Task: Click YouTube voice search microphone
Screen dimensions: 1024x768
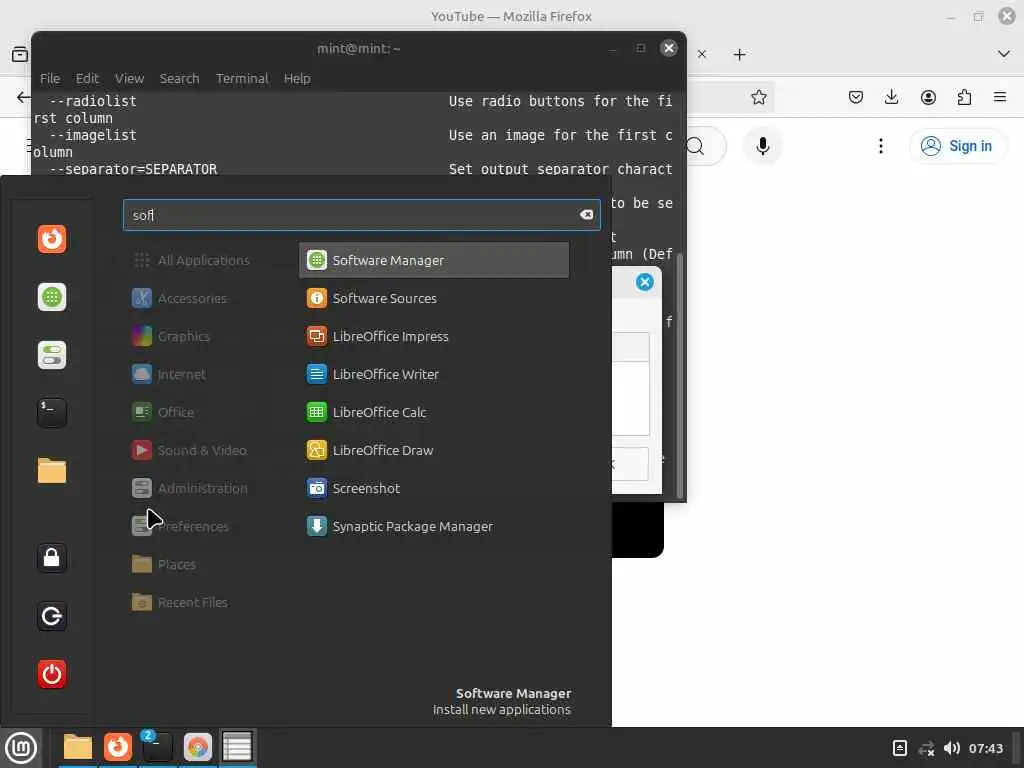Action: point(762,146)
